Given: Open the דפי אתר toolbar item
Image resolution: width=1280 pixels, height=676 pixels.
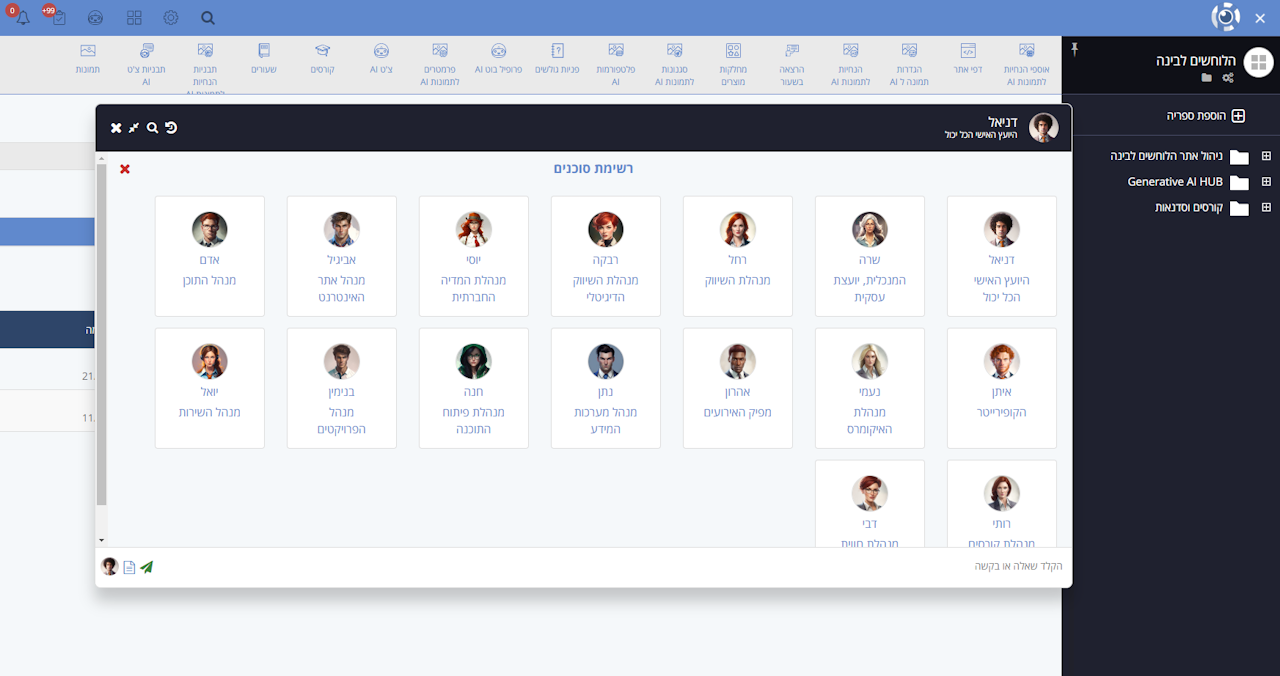Looking at the screenshot, I should tap(968, 59).
